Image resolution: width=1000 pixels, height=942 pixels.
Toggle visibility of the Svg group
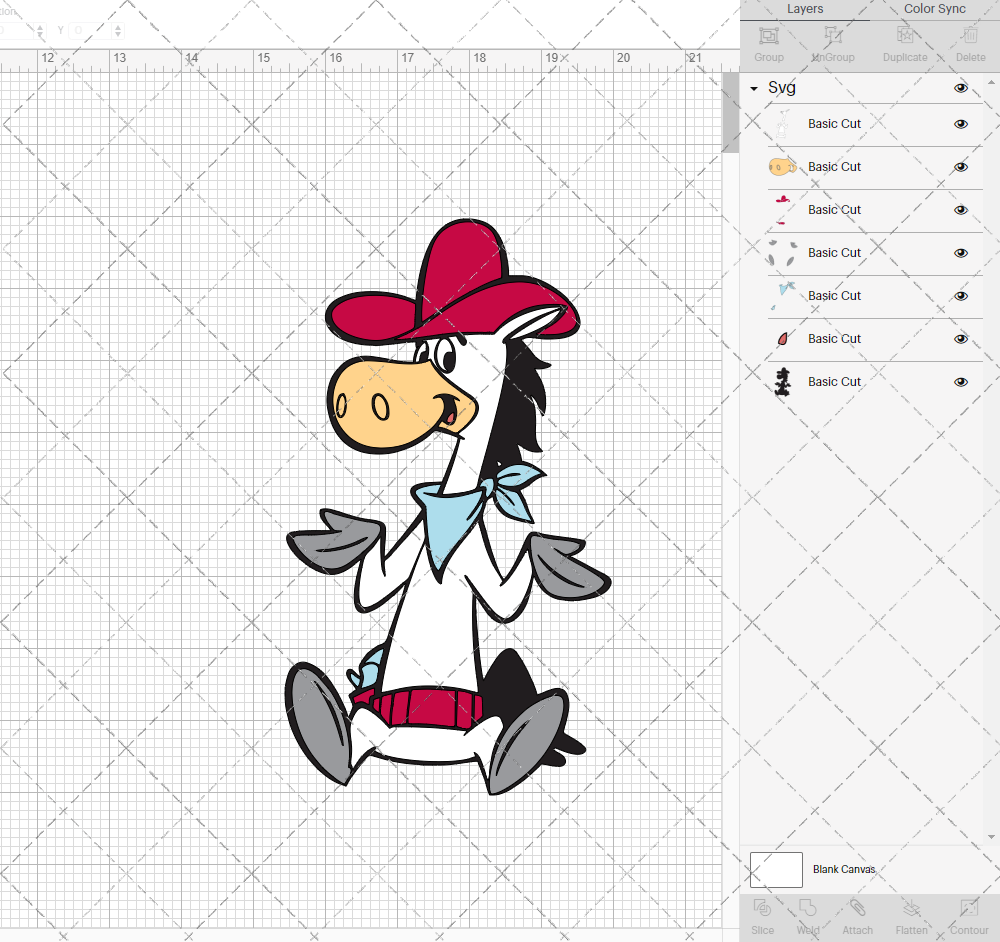[x=960, y=88]
